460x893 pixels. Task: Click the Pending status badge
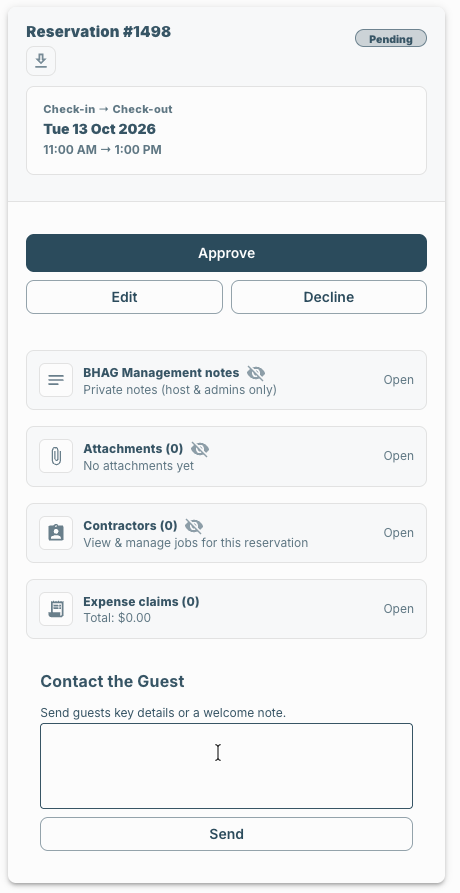tap(391, 39)
